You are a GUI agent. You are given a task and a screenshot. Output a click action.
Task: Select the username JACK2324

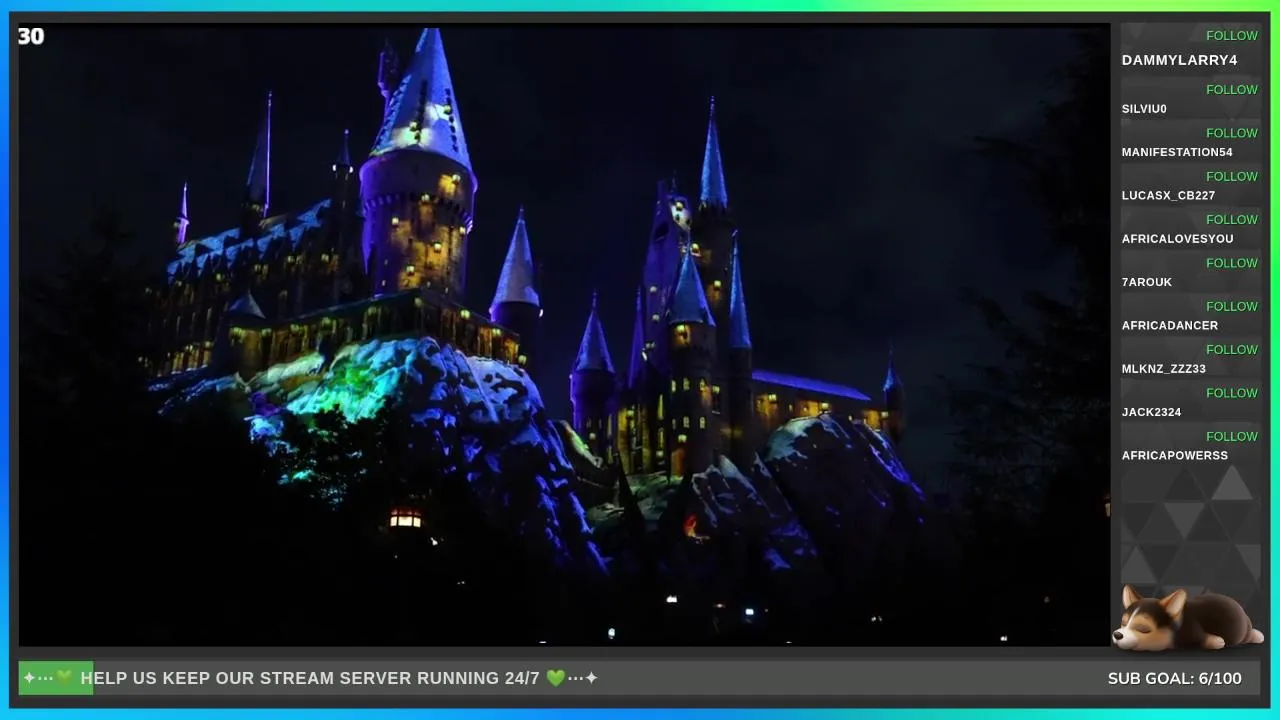tap(1151, 412)
